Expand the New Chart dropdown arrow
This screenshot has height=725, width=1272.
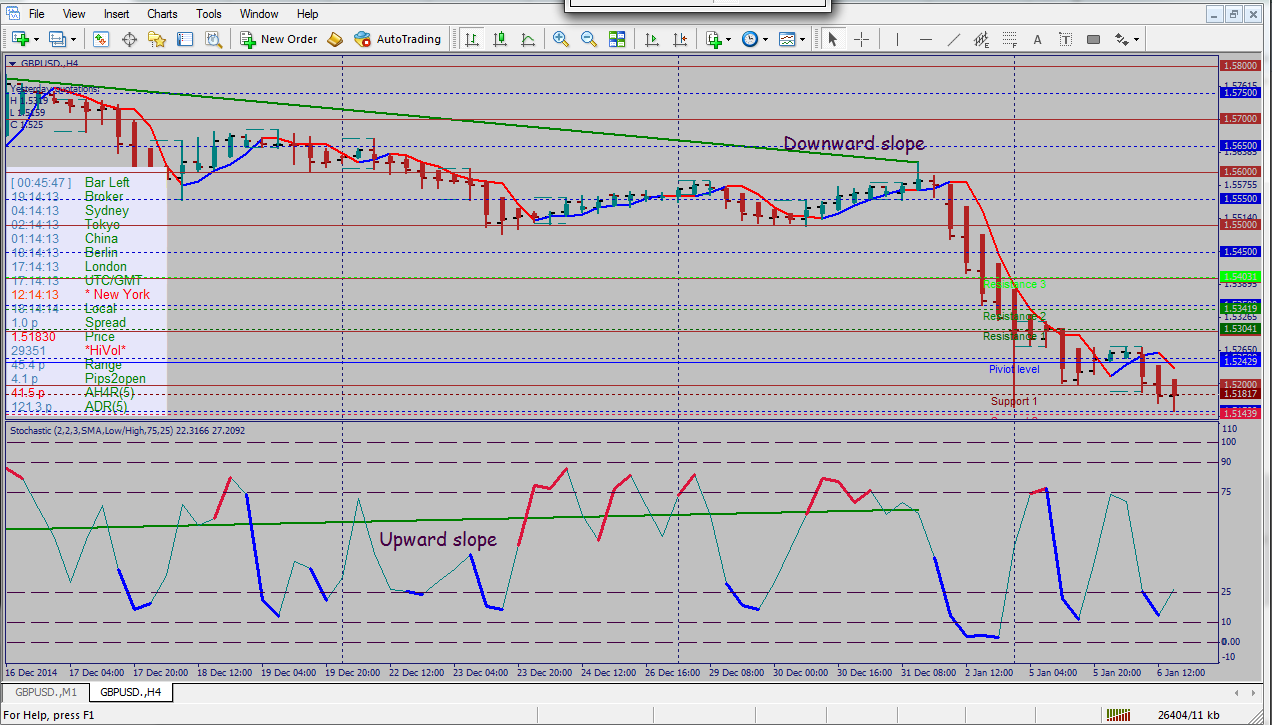coord(36,39)
